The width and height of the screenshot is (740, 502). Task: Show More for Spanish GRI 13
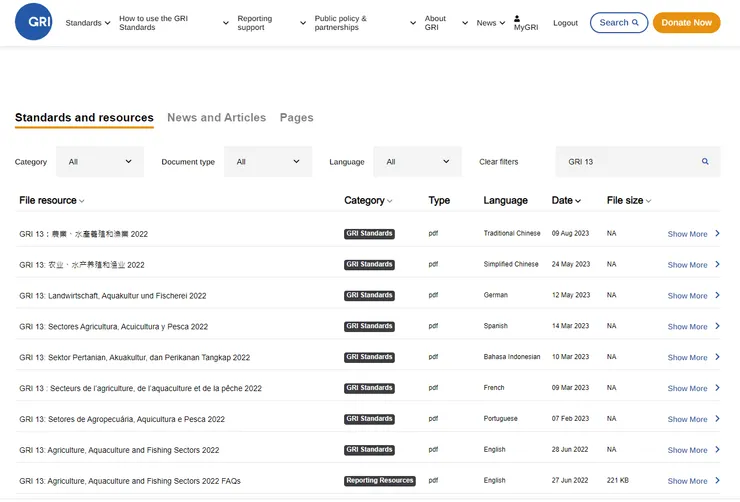(687, 327)
